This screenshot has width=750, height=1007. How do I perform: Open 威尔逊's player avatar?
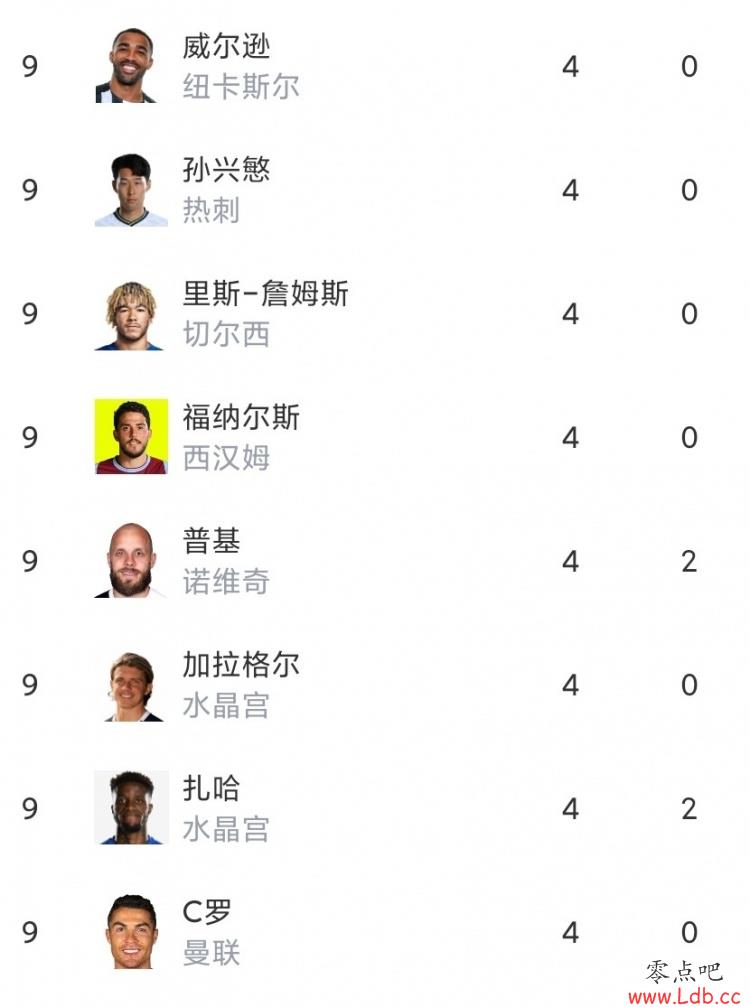pyautogui.click(x=131, y=66)
